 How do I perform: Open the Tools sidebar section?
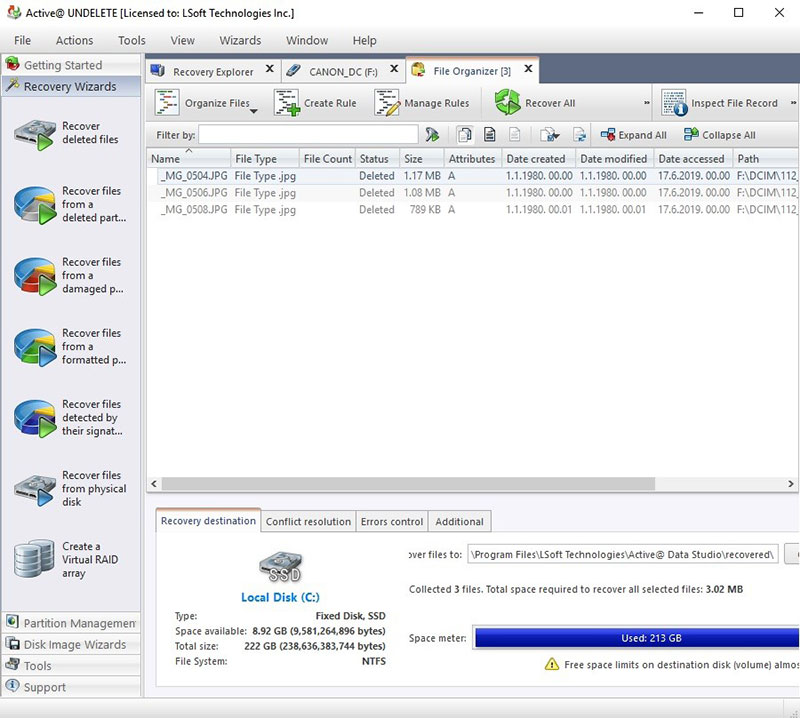71,665
